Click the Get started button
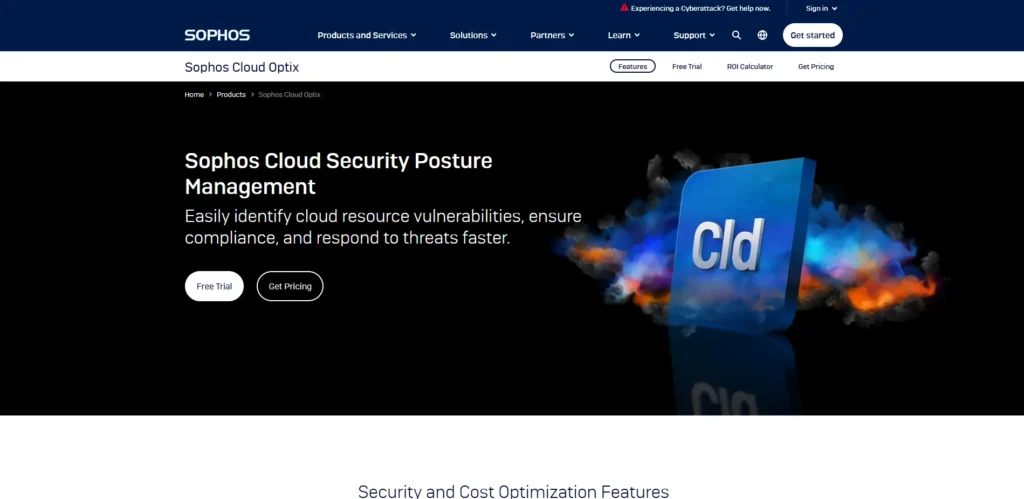Viewport: 1024px width, 499px height. pos(812,35)
